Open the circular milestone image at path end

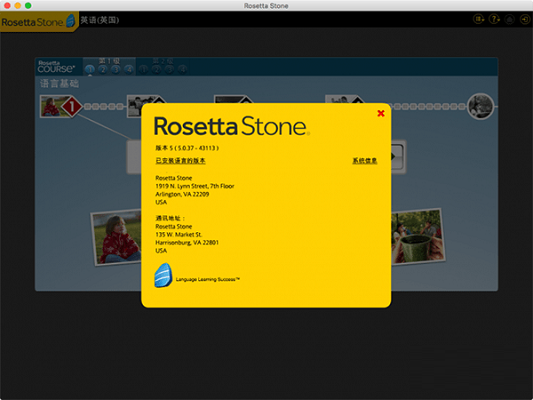tap(480, 106)
